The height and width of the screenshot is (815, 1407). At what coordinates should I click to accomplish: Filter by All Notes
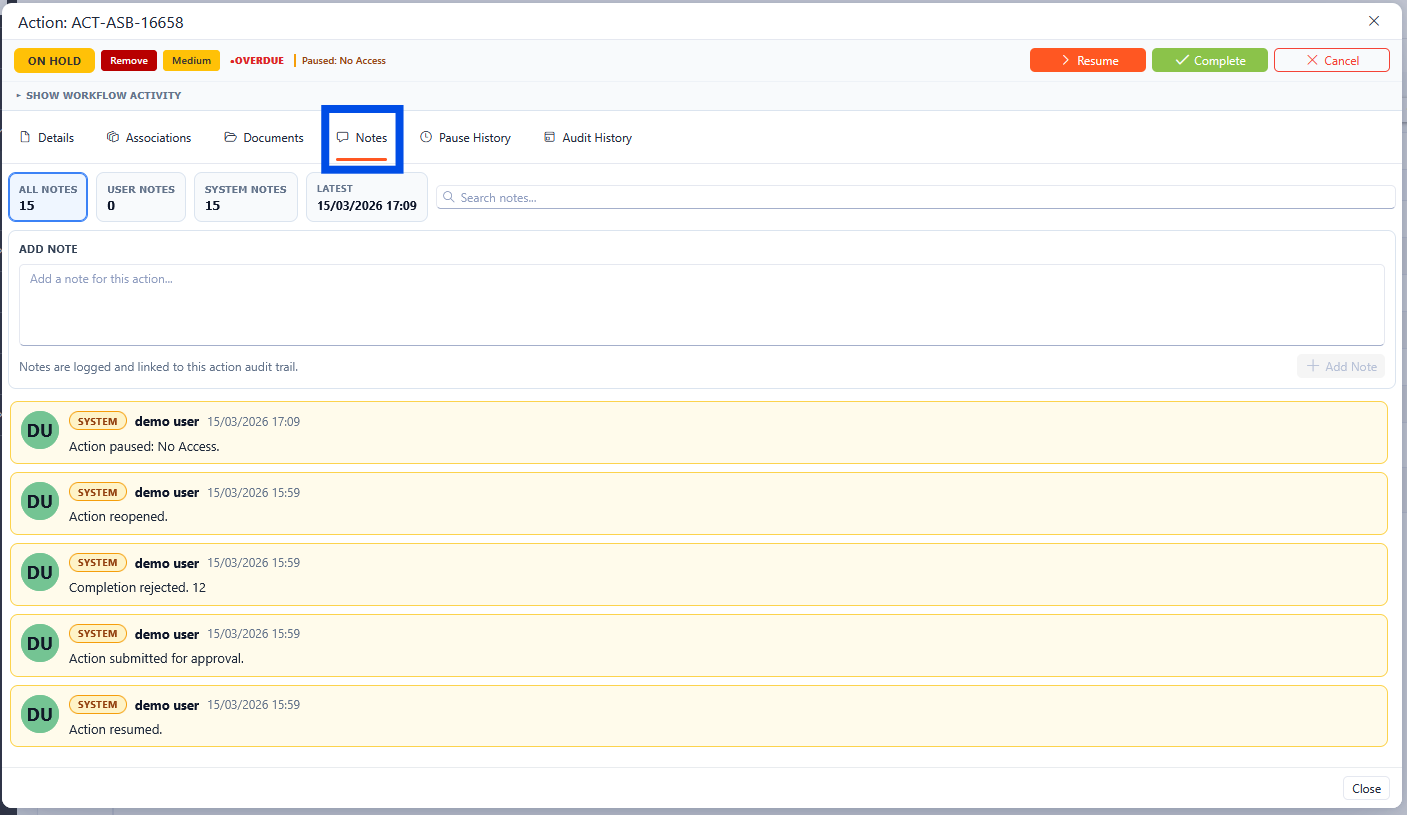click(48, 197)
